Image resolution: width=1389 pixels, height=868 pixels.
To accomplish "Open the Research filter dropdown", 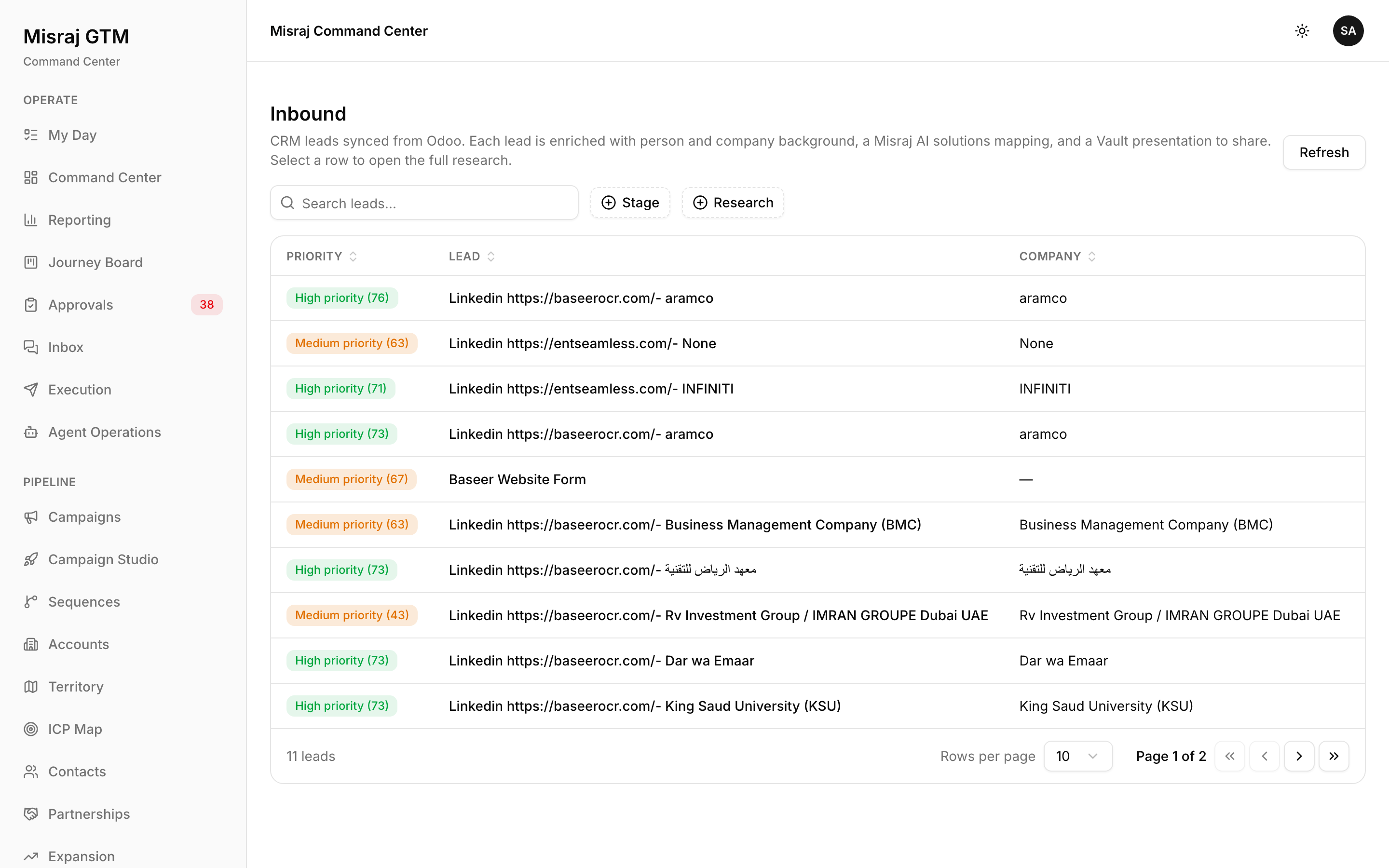I will (x=733, y=203).
